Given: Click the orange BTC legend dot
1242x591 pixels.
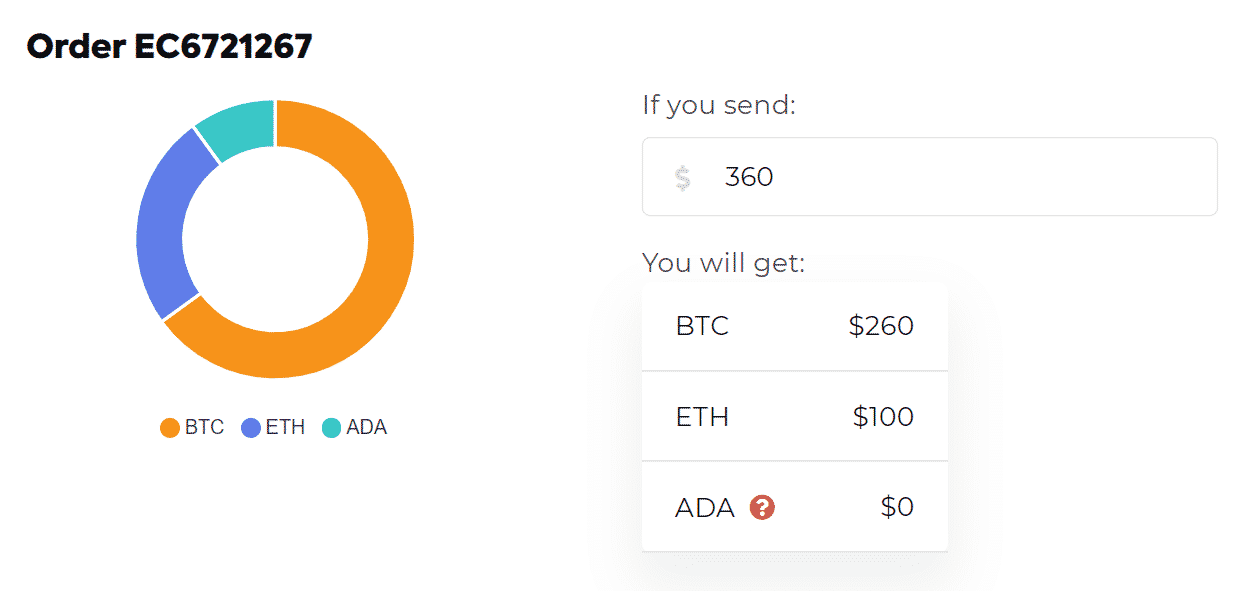Looking at the screenshot, I should pyautogui.click(x=170, y=428).
